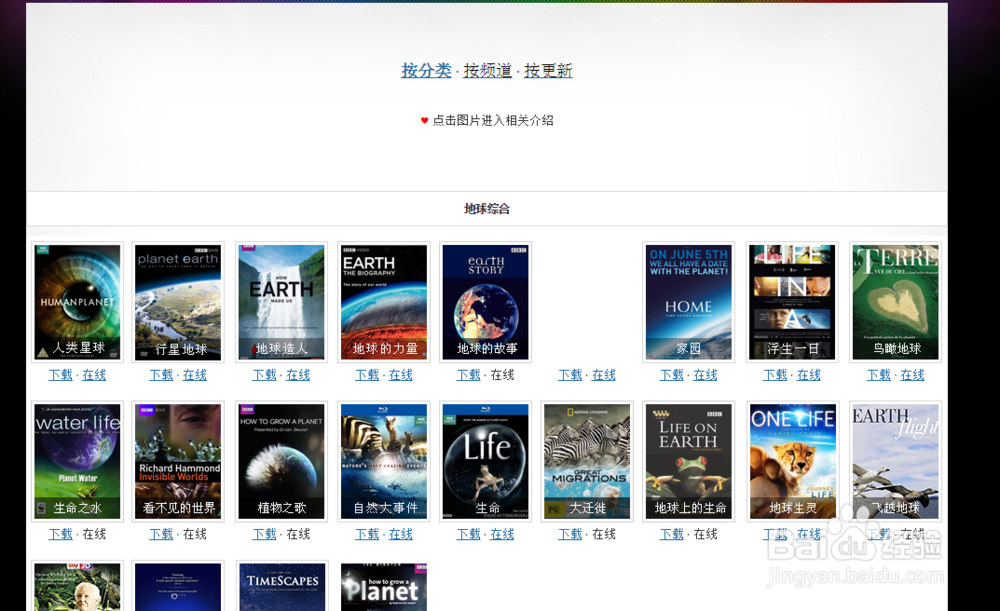Click 在线 under 地球的力量
This screenshot has height=611, width=1000.
[401, 375]
